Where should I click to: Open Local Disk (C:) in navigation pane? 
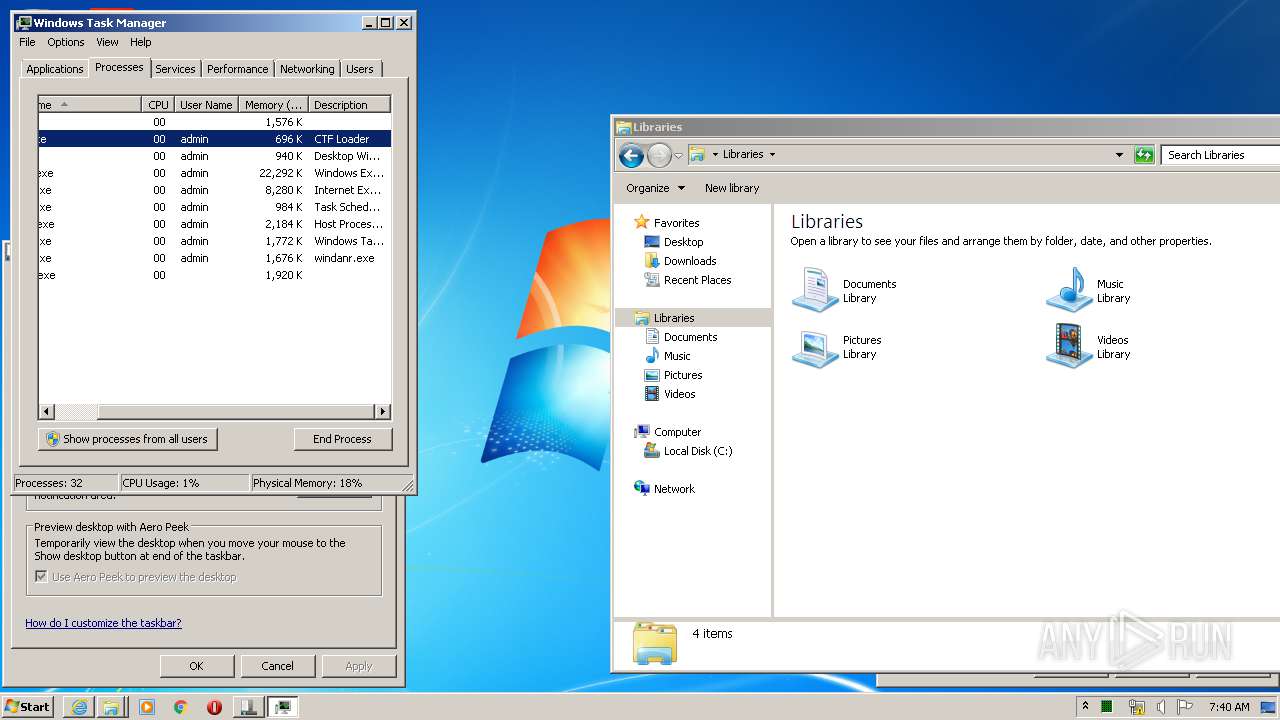(697, 451)
